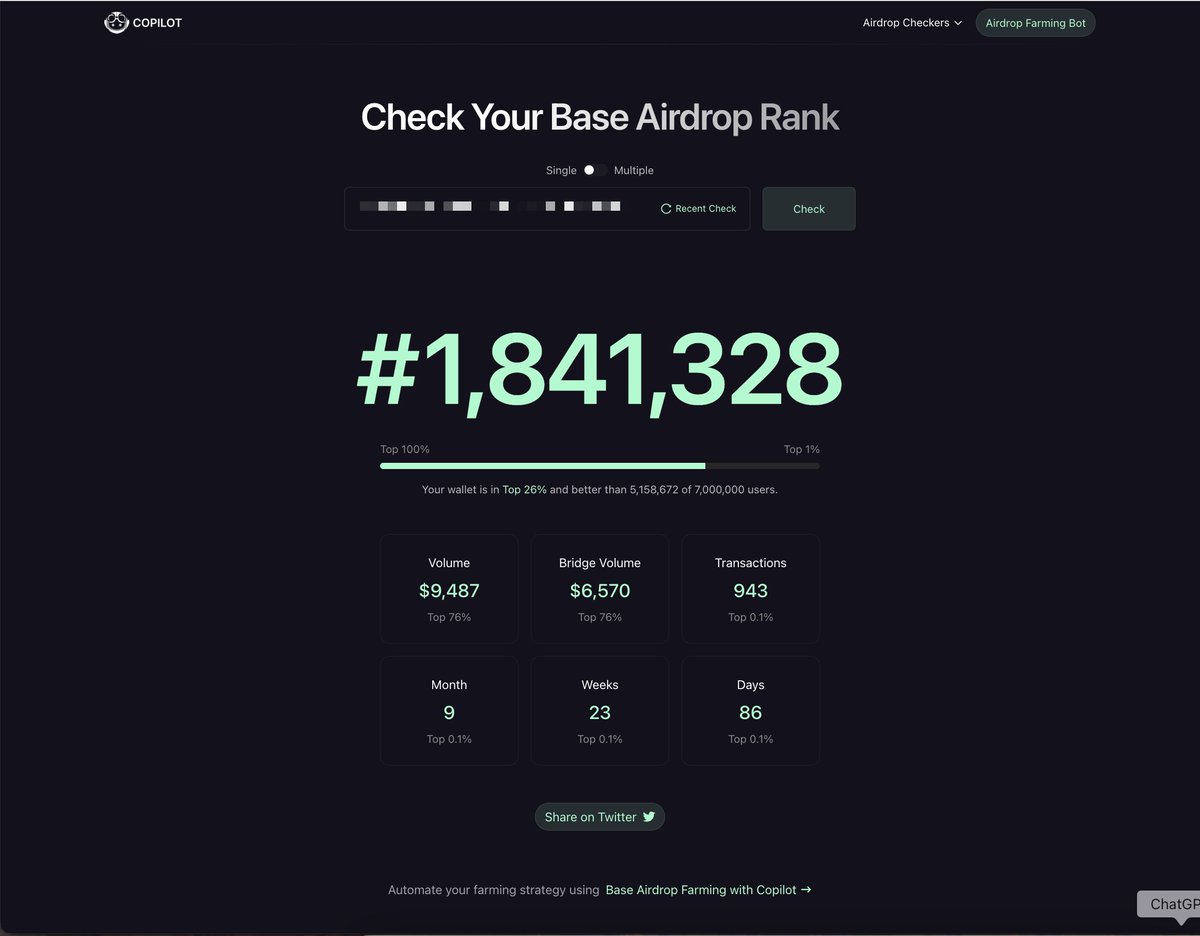Click the 'Top 26%' highlighted text
Screen dimensions: 1200x936
point(524,490)
